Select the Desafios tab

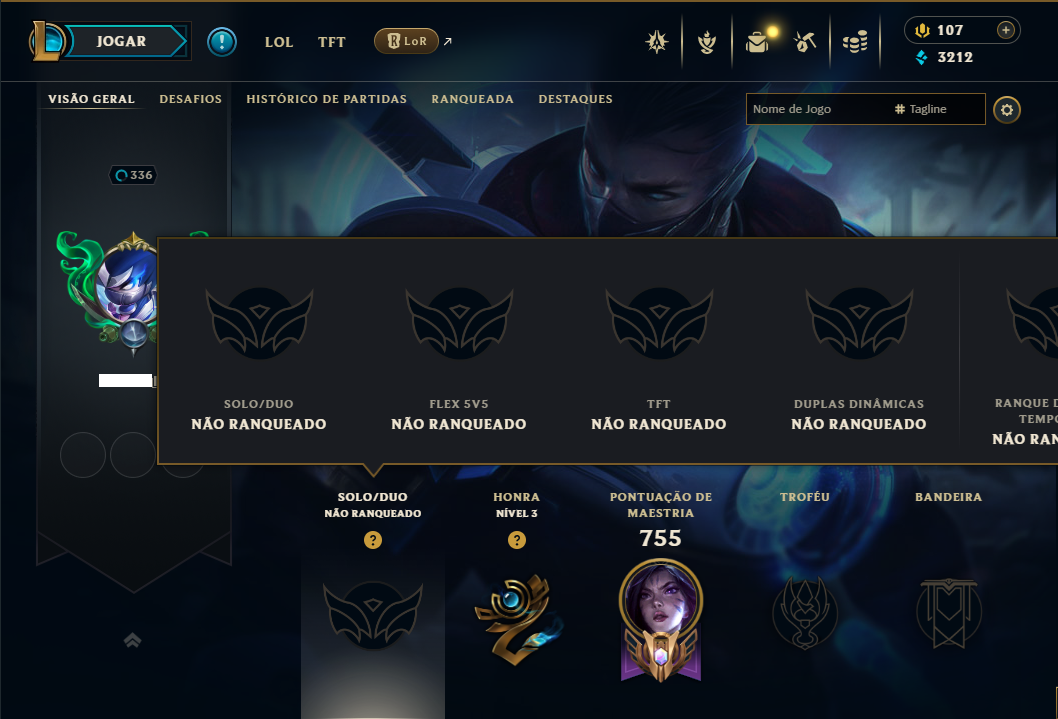pos(190,99)
